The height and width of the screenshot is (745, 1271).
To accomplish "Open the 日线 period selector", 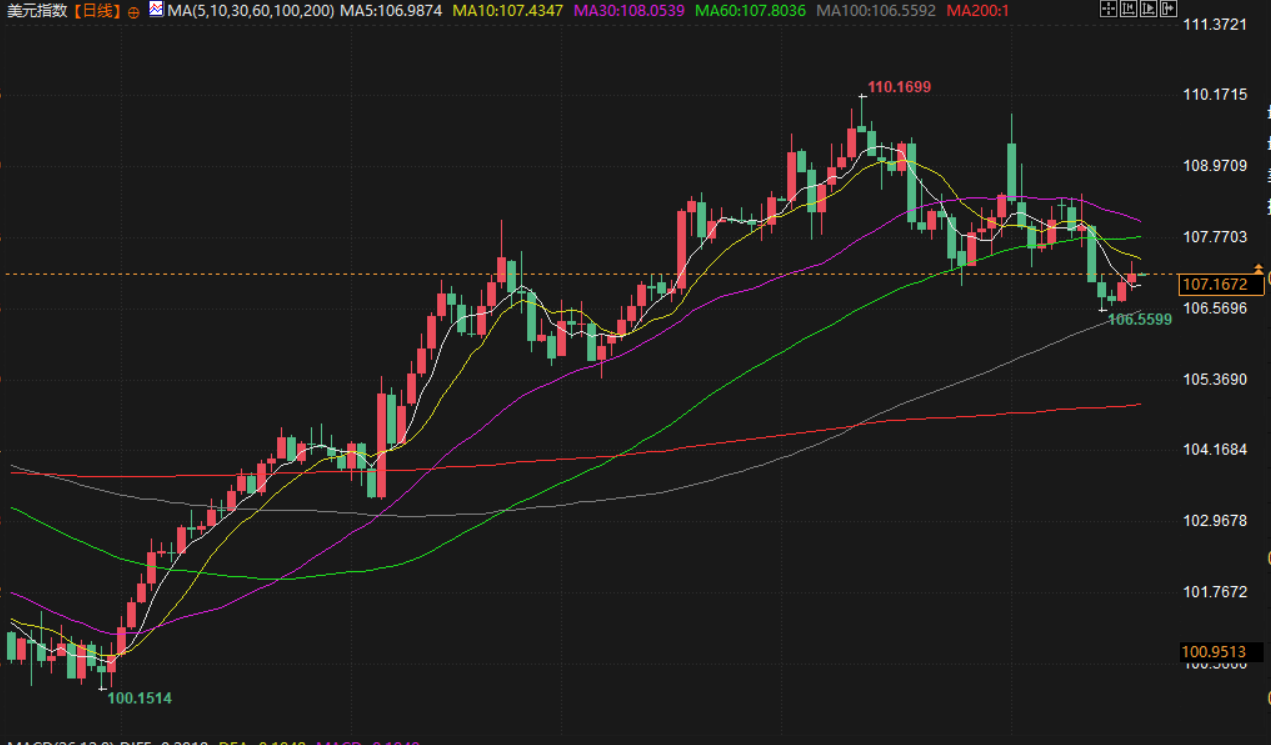I will (98, 11).
